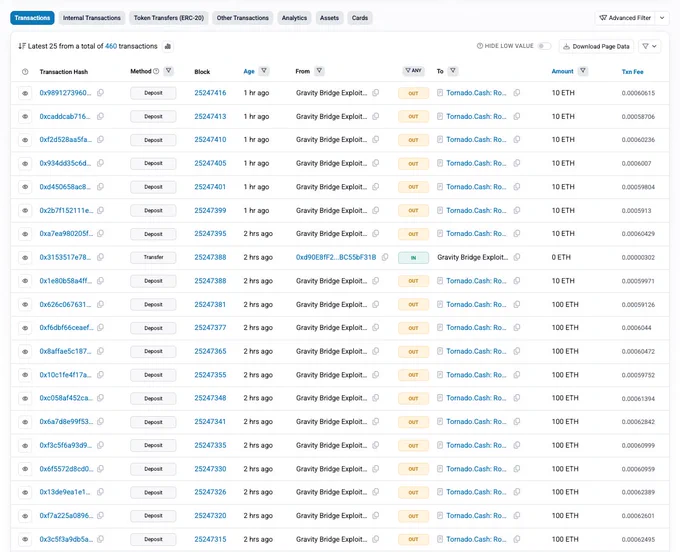Open the To column filter

coord(453,71)
